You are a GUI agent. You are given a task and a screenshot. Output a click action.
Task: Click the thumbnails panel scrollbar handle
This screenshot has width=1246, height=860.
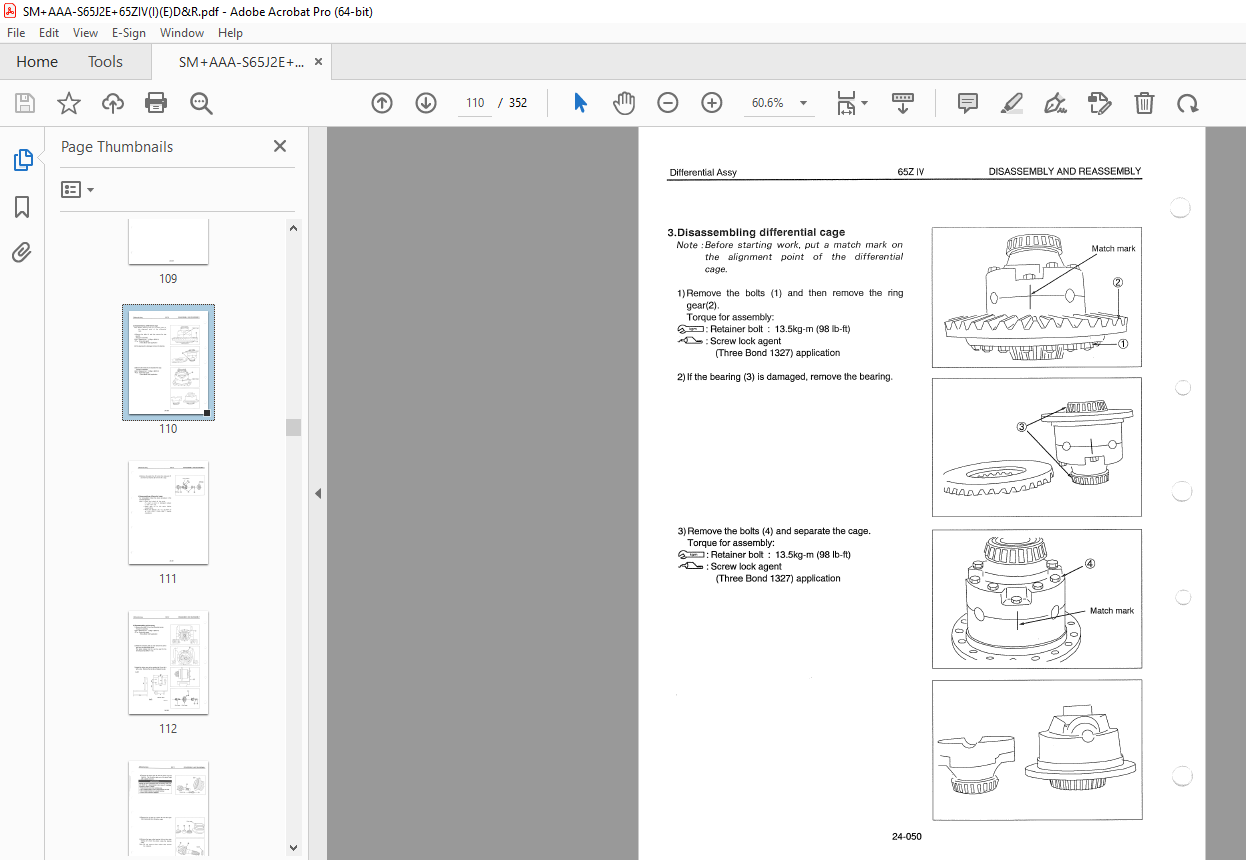(293, 427)
